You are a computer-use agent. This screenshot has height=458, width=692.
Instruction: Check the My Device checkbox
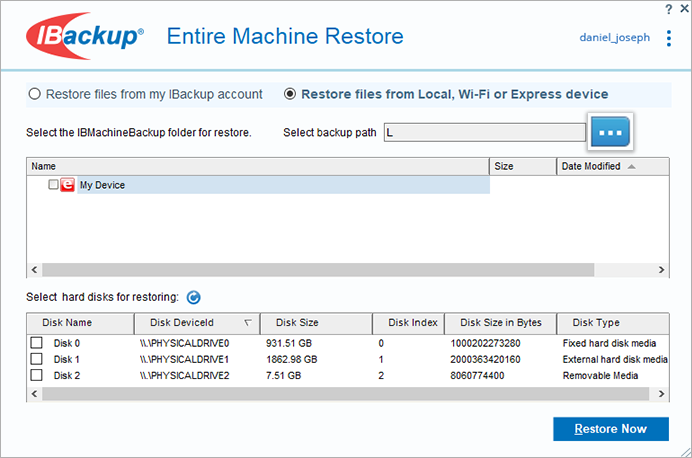point(53,184)
